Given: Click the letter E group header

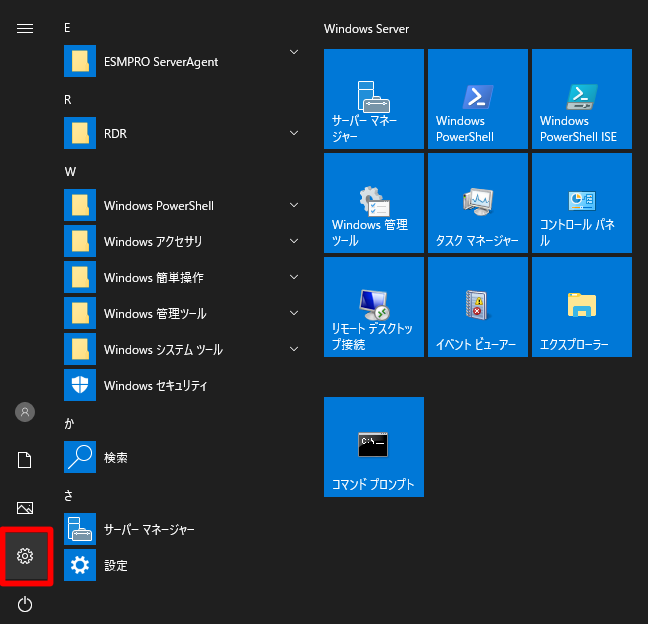Looking at the screenshot, I should 67,28.
